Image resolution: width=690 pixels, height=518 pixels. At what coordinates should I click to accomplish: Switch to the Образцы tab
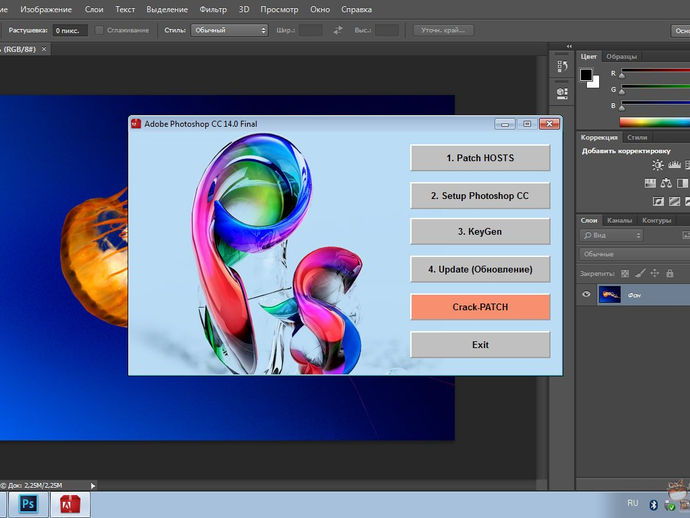click(621, 56)
